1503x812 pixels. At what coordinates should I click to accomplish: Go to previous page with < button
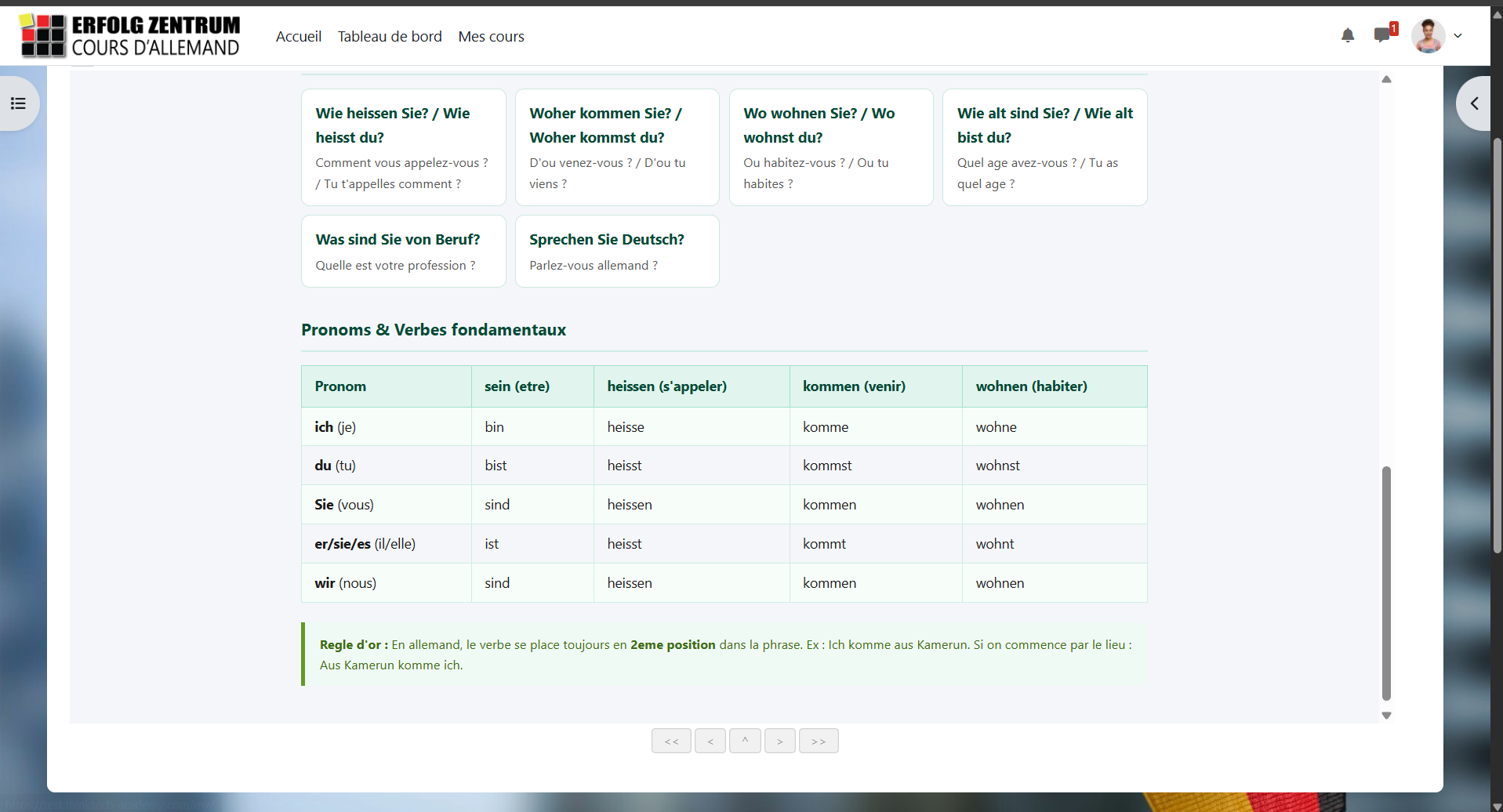click(710, 741)
